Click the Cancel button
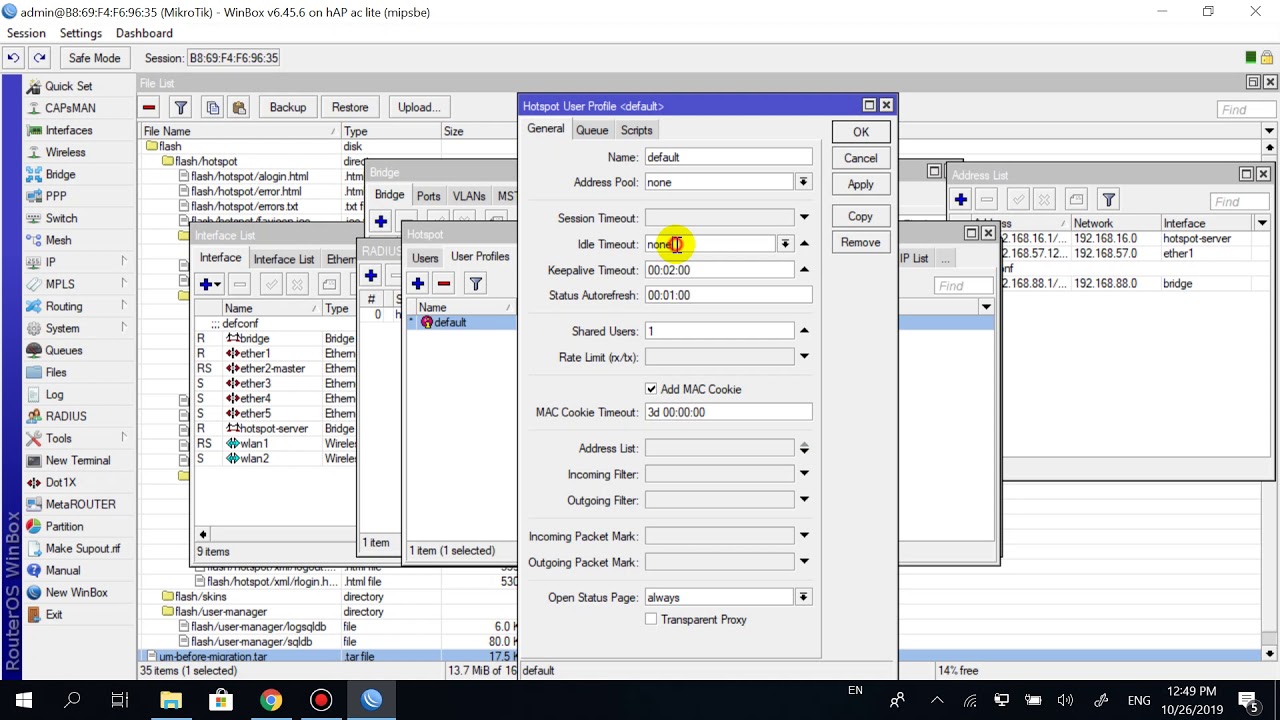This screenshot has height=720, width=1280. point(861,158)
